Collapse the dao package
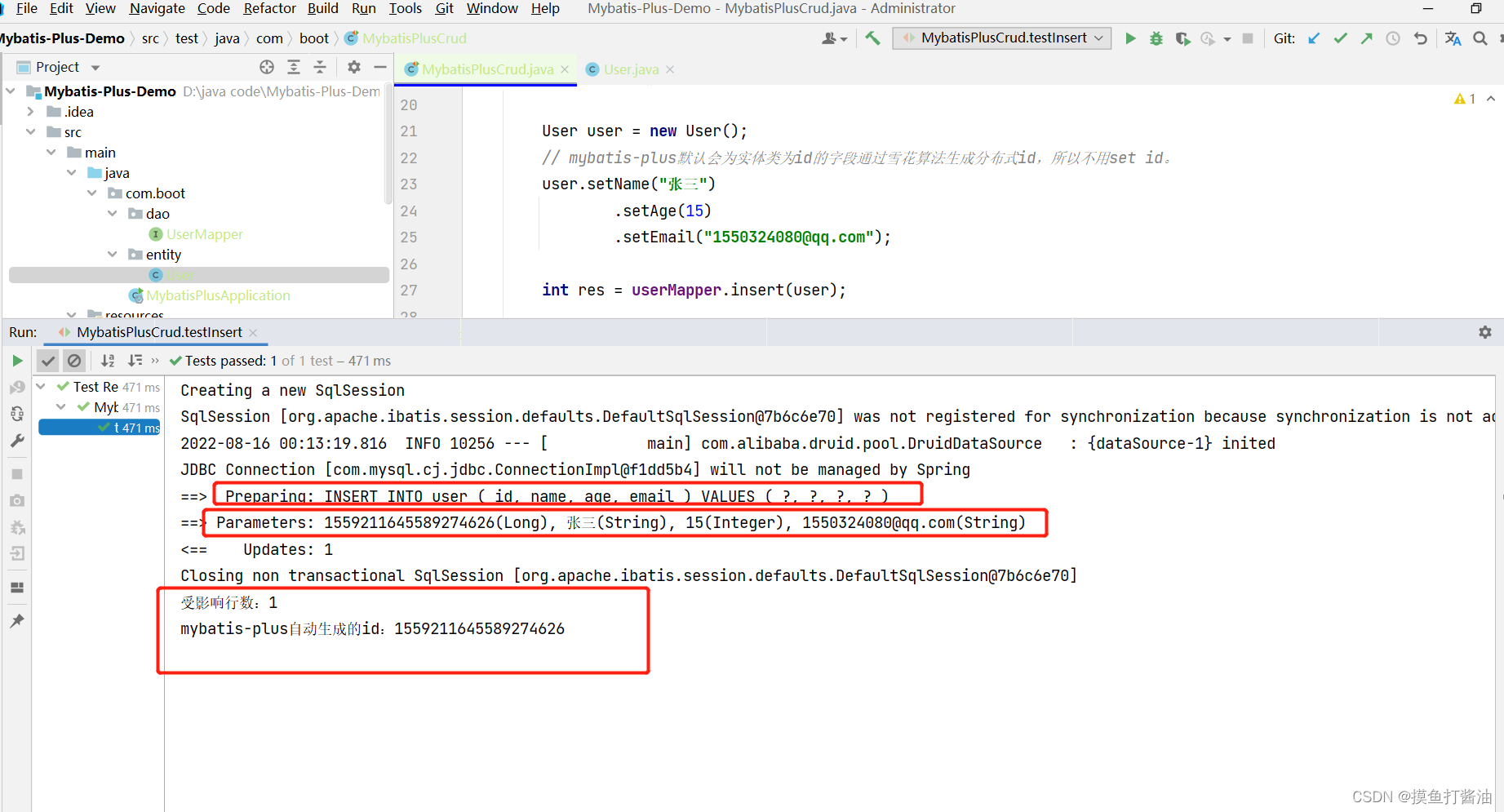This screenshot has width=1504, height=812. pyautogui.click(x=113, y=214)
